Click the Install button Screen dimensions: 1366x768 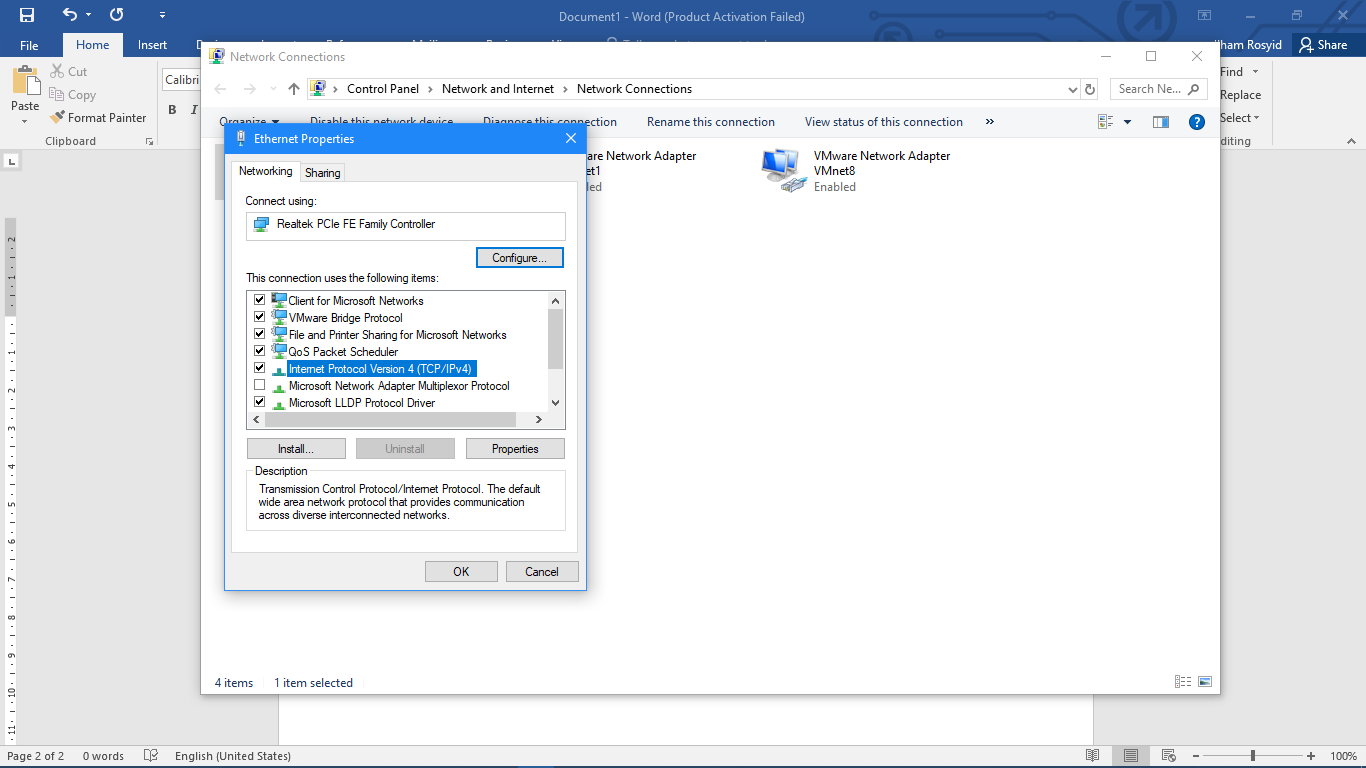click(296, 449)
